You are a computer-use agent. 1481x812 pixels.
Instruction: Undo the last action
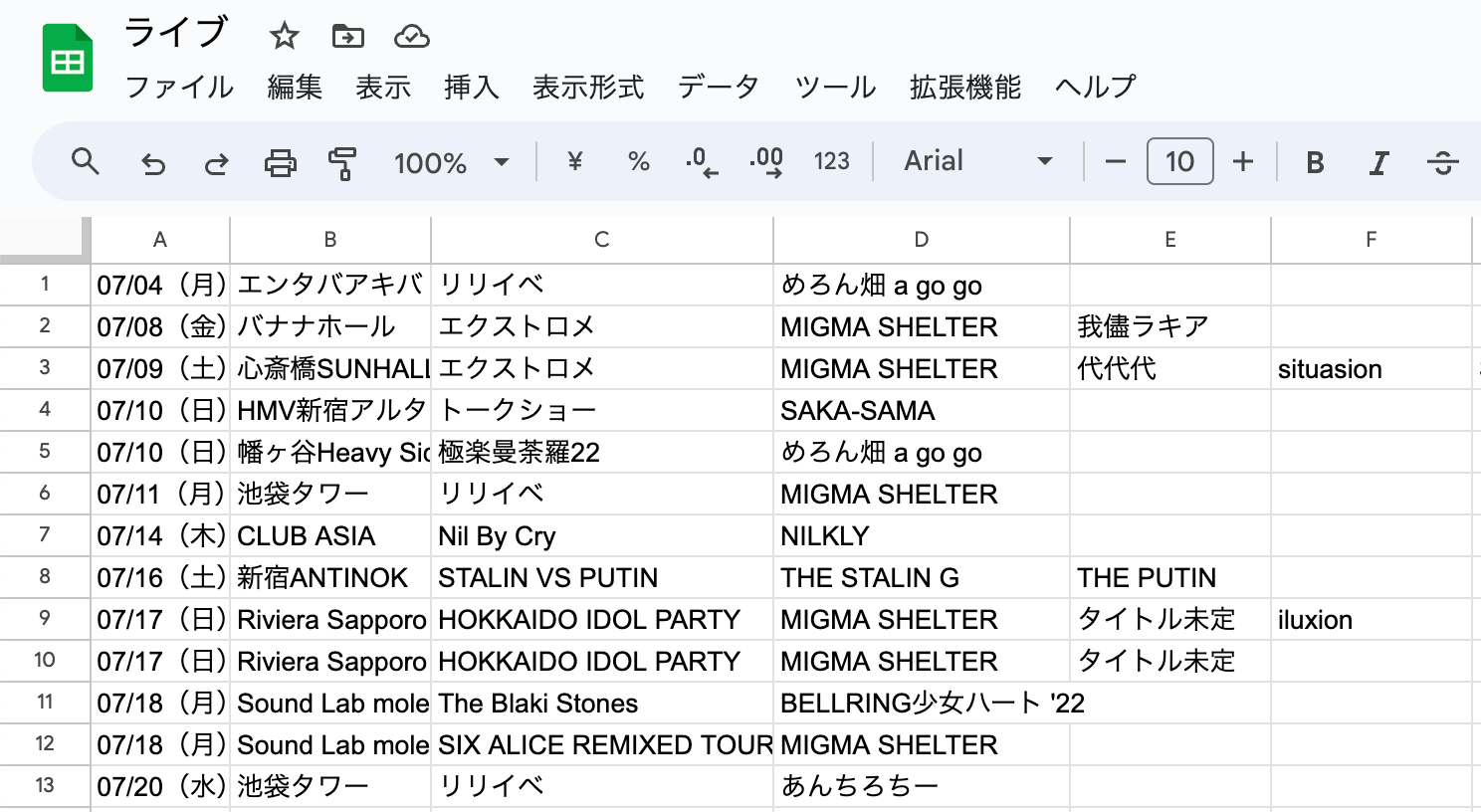(153, 162)
